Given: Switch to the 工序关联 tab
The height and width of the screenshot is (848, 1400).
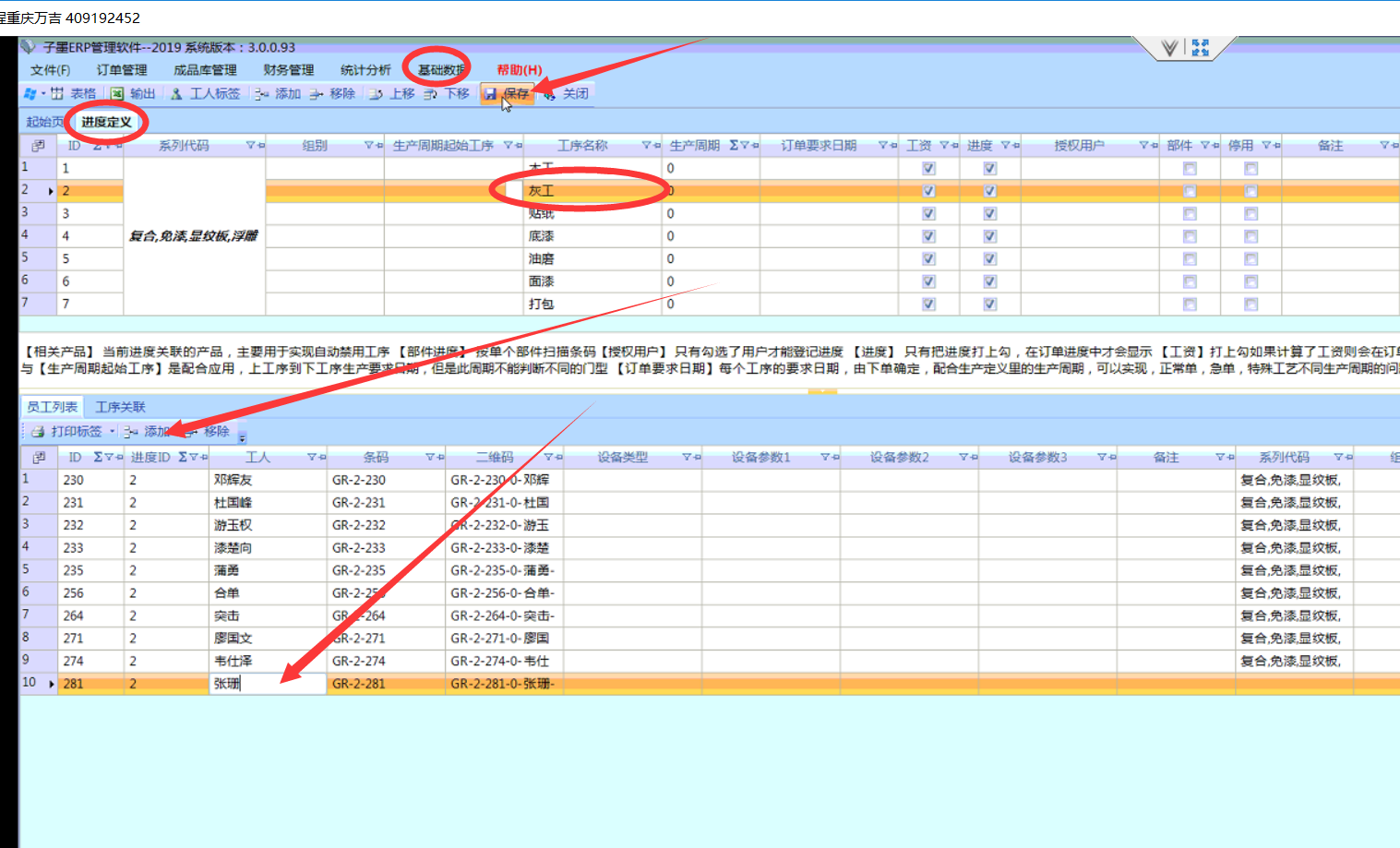Looking at the screenshot, I should tap(121, 407).
